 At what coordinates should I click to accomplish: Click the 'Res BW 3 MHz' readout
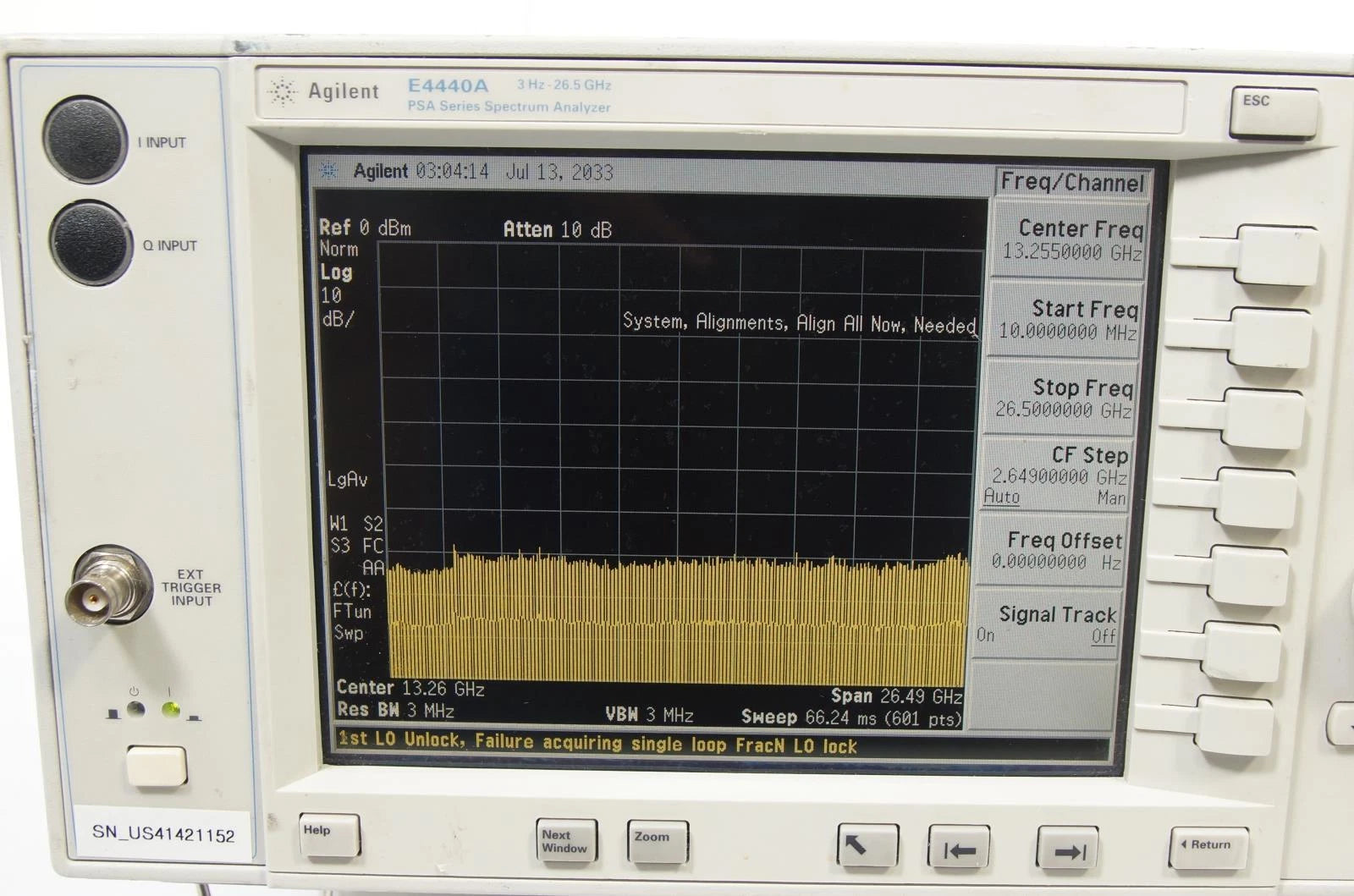(x=395, y=711)
